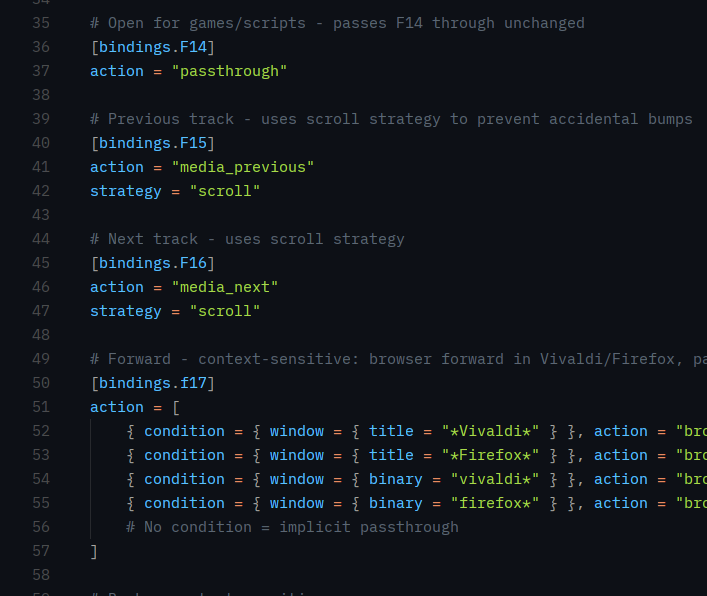The image size is (707, 596).
Task: Click the "media_previous" action value
Action: coord(242,167)
